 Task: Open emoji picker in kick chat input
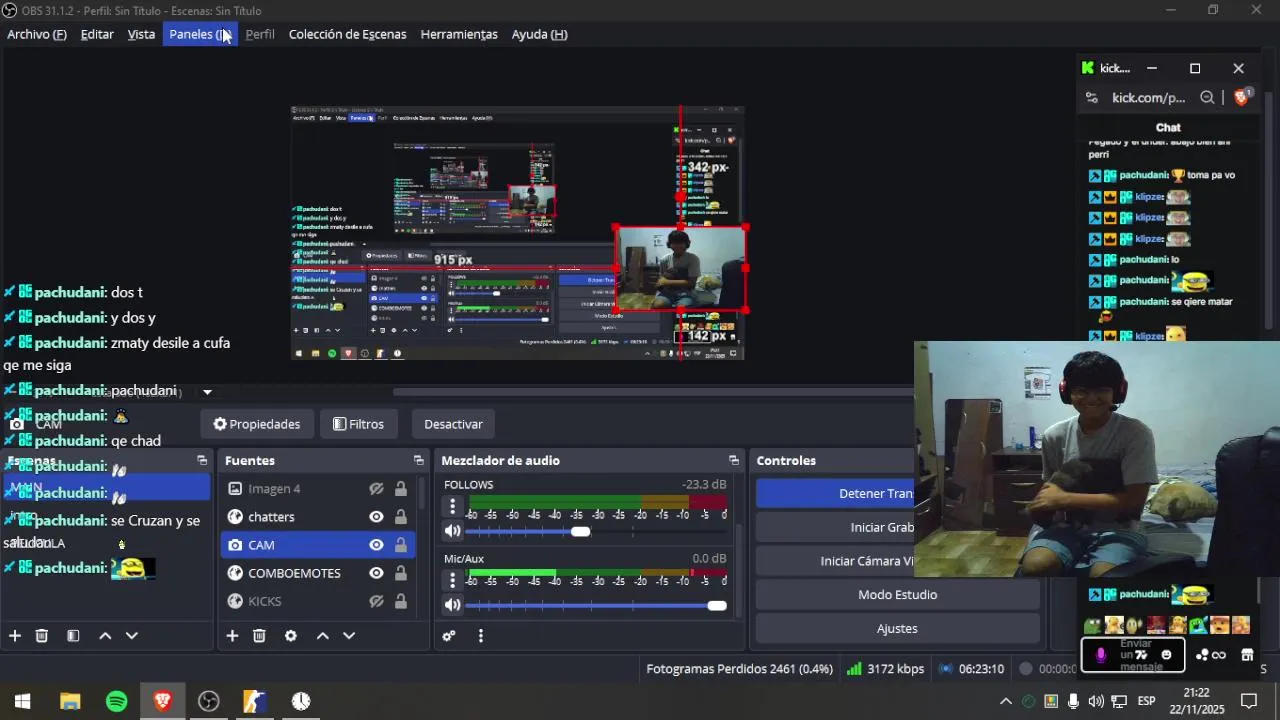tap(1166, 655)
